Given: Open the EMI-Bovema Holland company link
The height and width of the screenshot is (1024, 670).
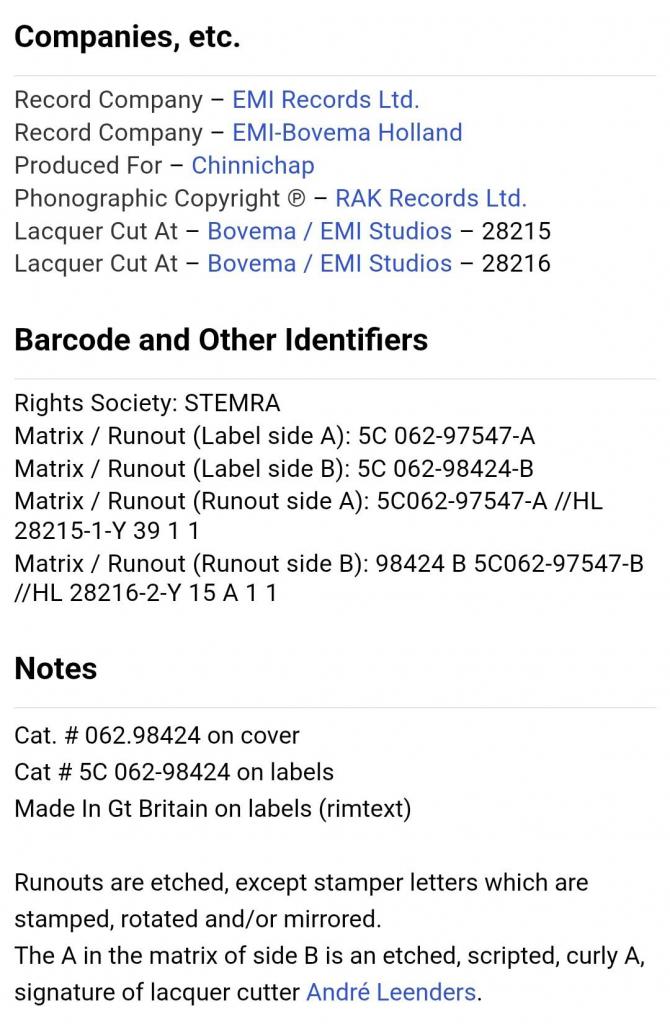Looking at the screenshot, I should tap(347, 133).
